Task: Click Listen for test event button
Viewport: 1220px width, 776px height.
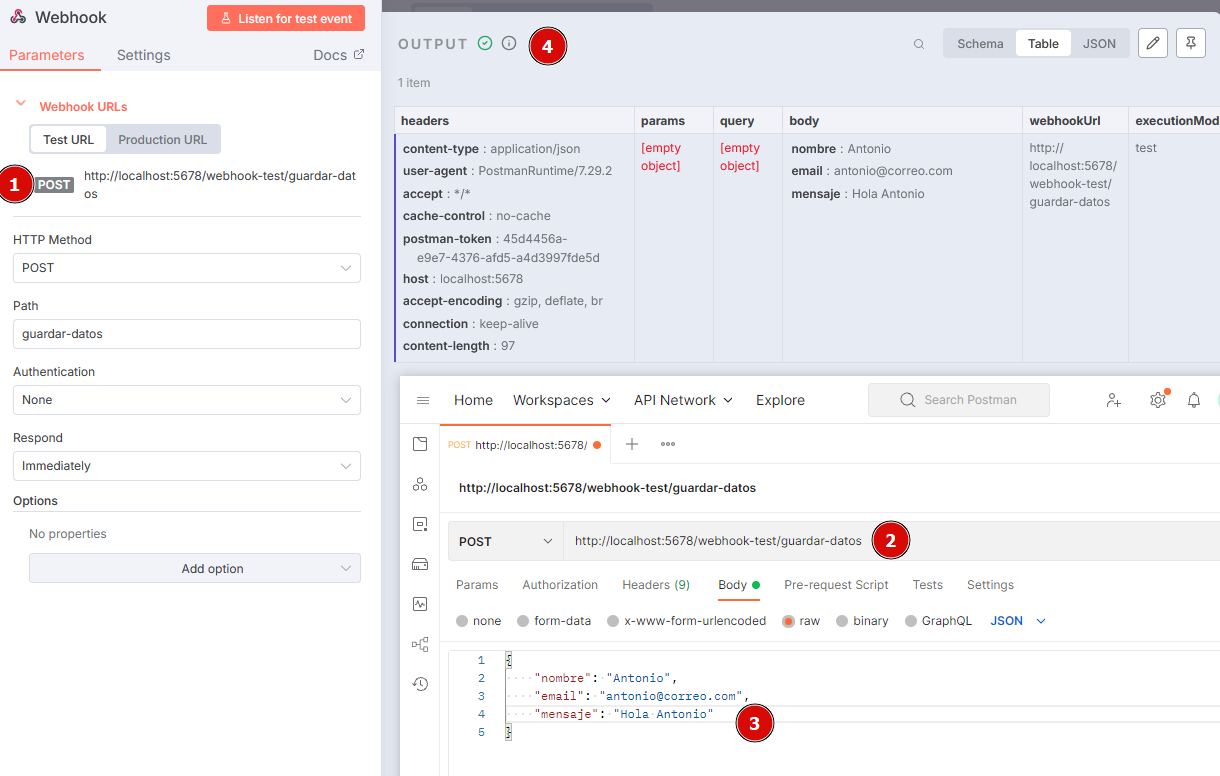Action: tap(286, 18)
